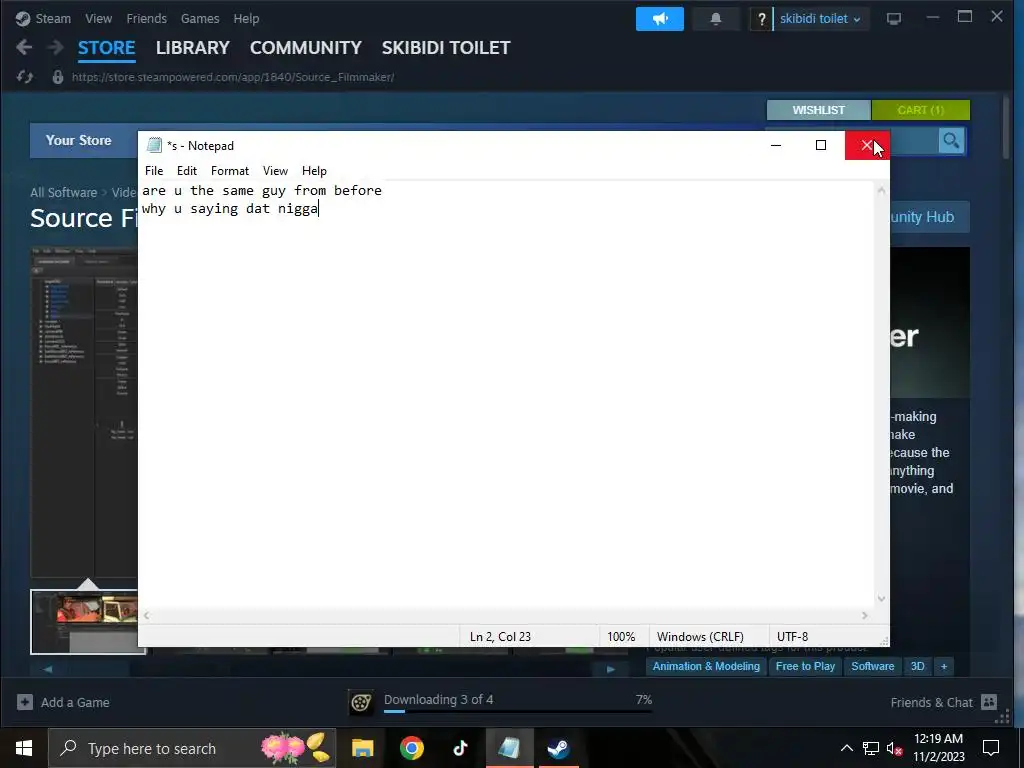Click the Downloading 3 of 4 progress bar
The width and height of the screenshot is (1024, 768).
517,711
